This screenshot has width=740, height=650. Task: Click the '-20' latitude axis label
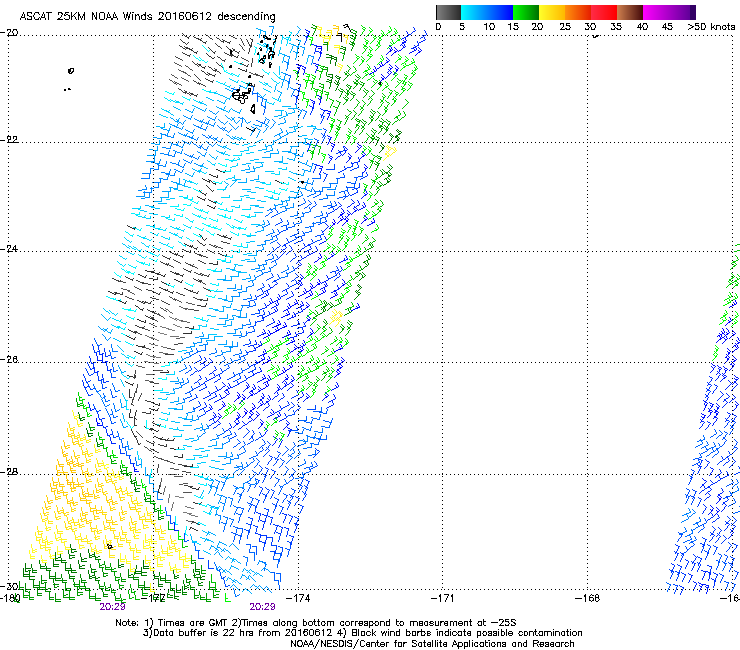point(9,33)
